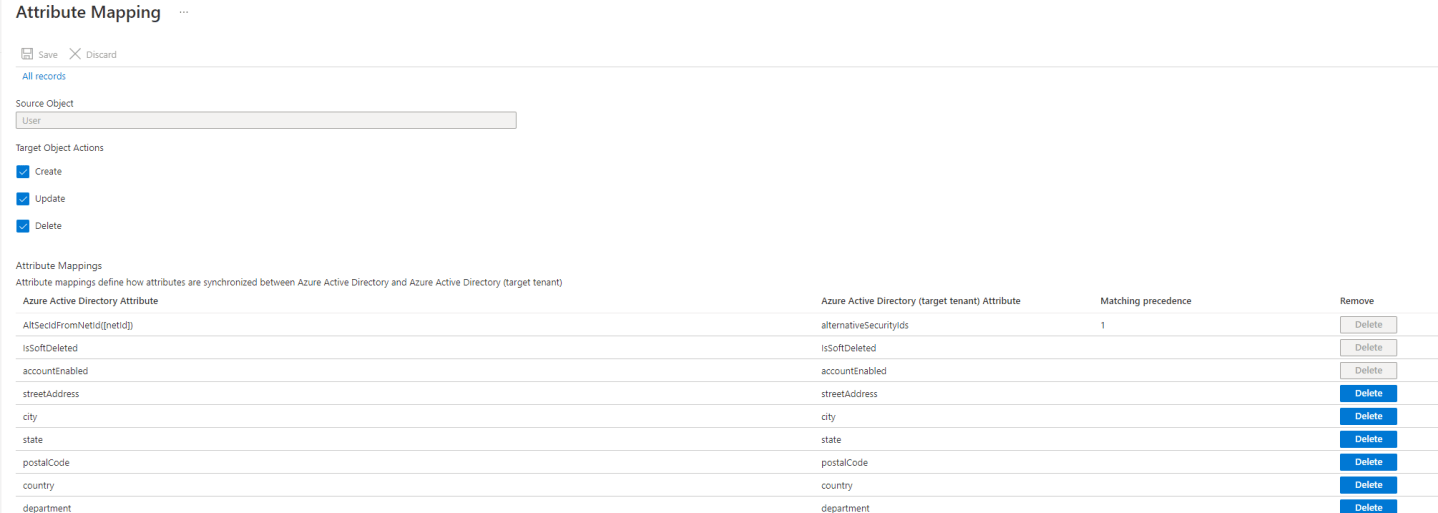Click the Source Object User field
This screenshot has width=1438, height=513.
tap(266, 120)
